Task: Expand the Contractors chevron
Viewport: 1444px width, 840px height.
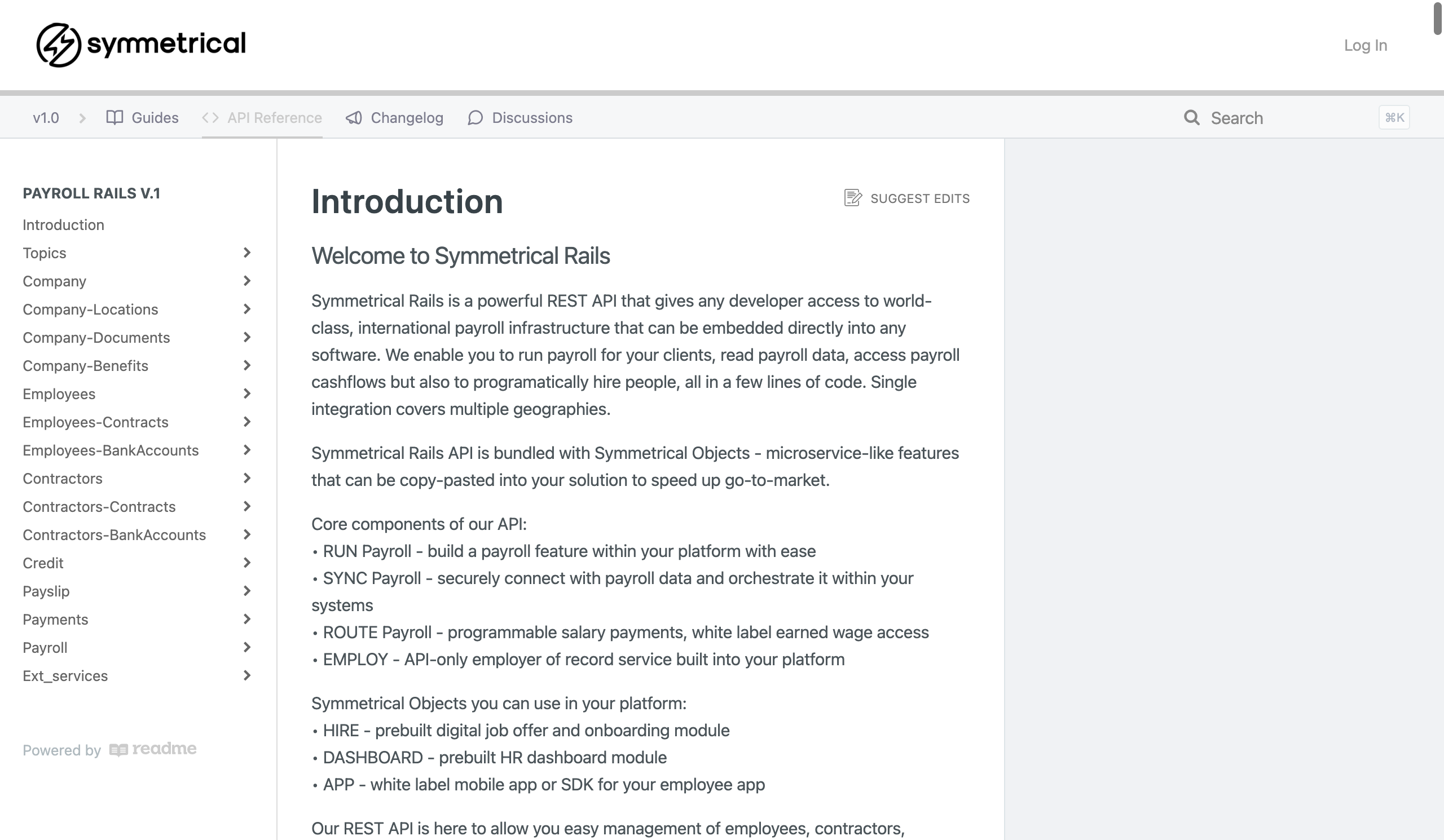Action: 247,478
